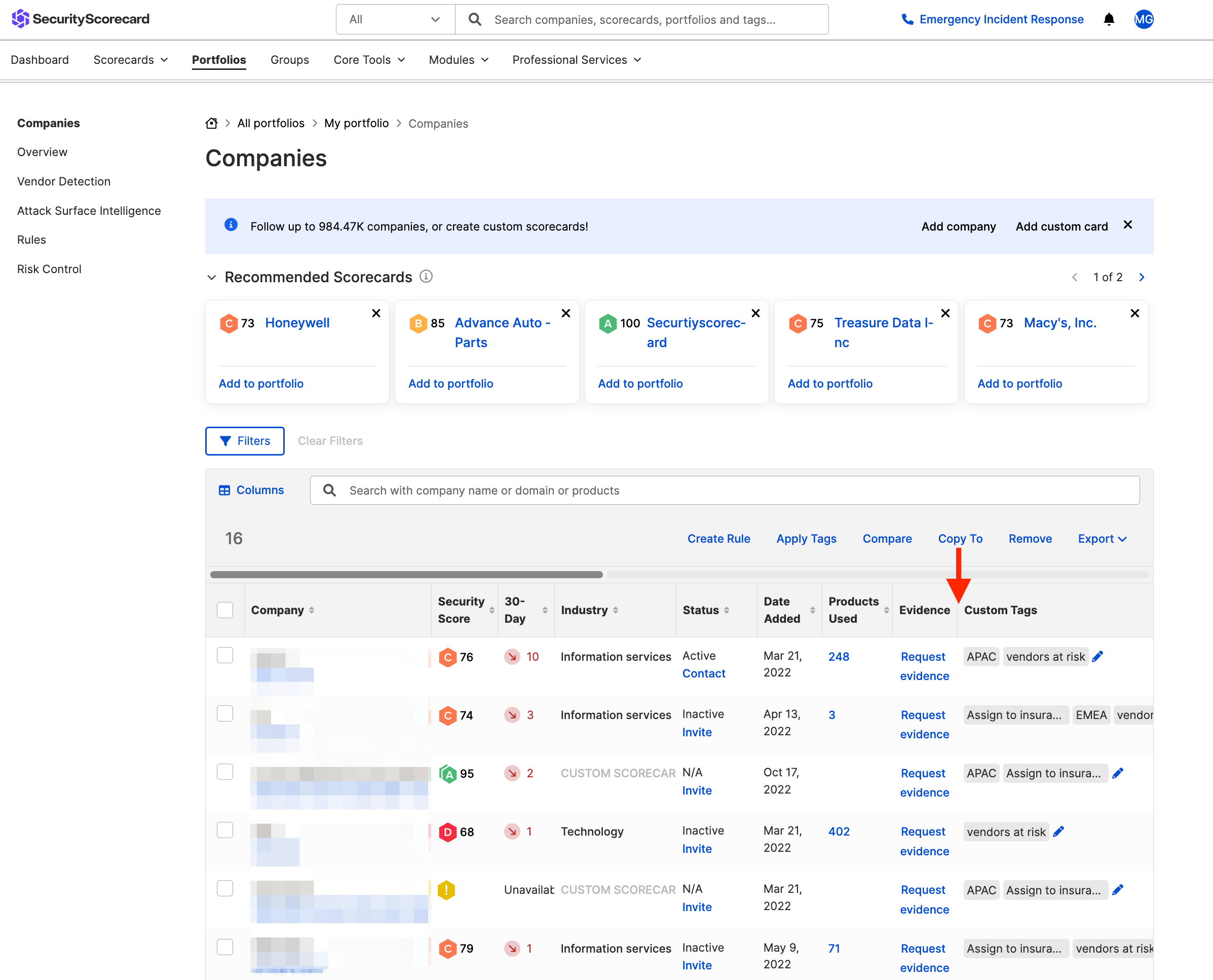Click Apply Tags action
1213x980 pixels.
(x=806, y=539)
